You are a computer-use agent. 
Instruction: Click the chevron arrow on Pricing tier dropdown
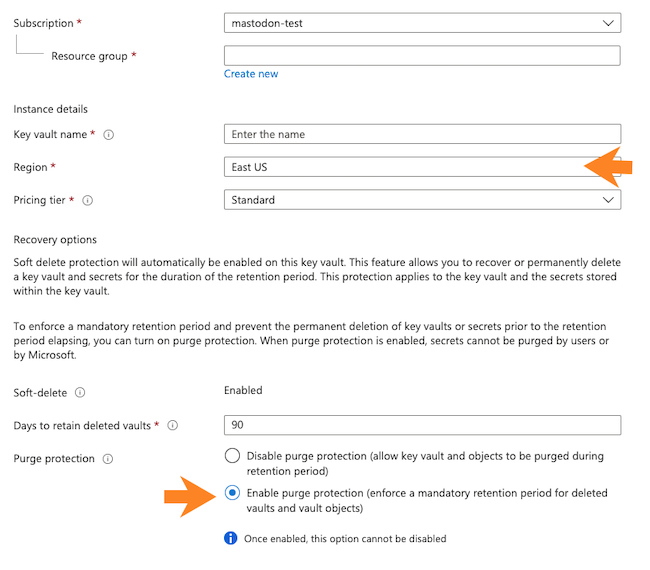[x=609, y=200]
